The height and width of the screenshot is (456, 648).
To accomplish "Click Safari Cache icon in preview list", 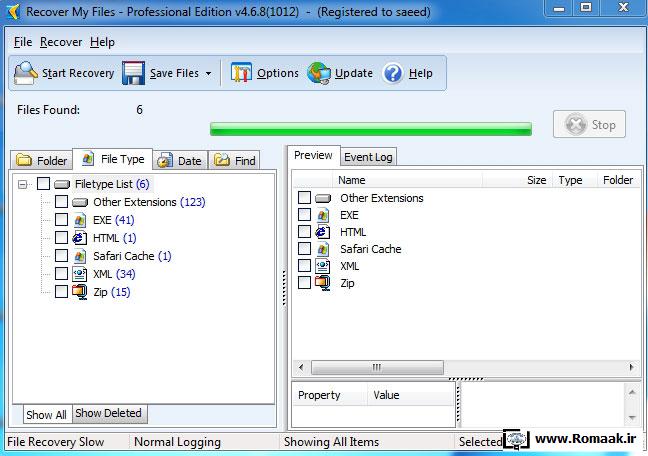I will pyautogui.click(x=323, y=249).
